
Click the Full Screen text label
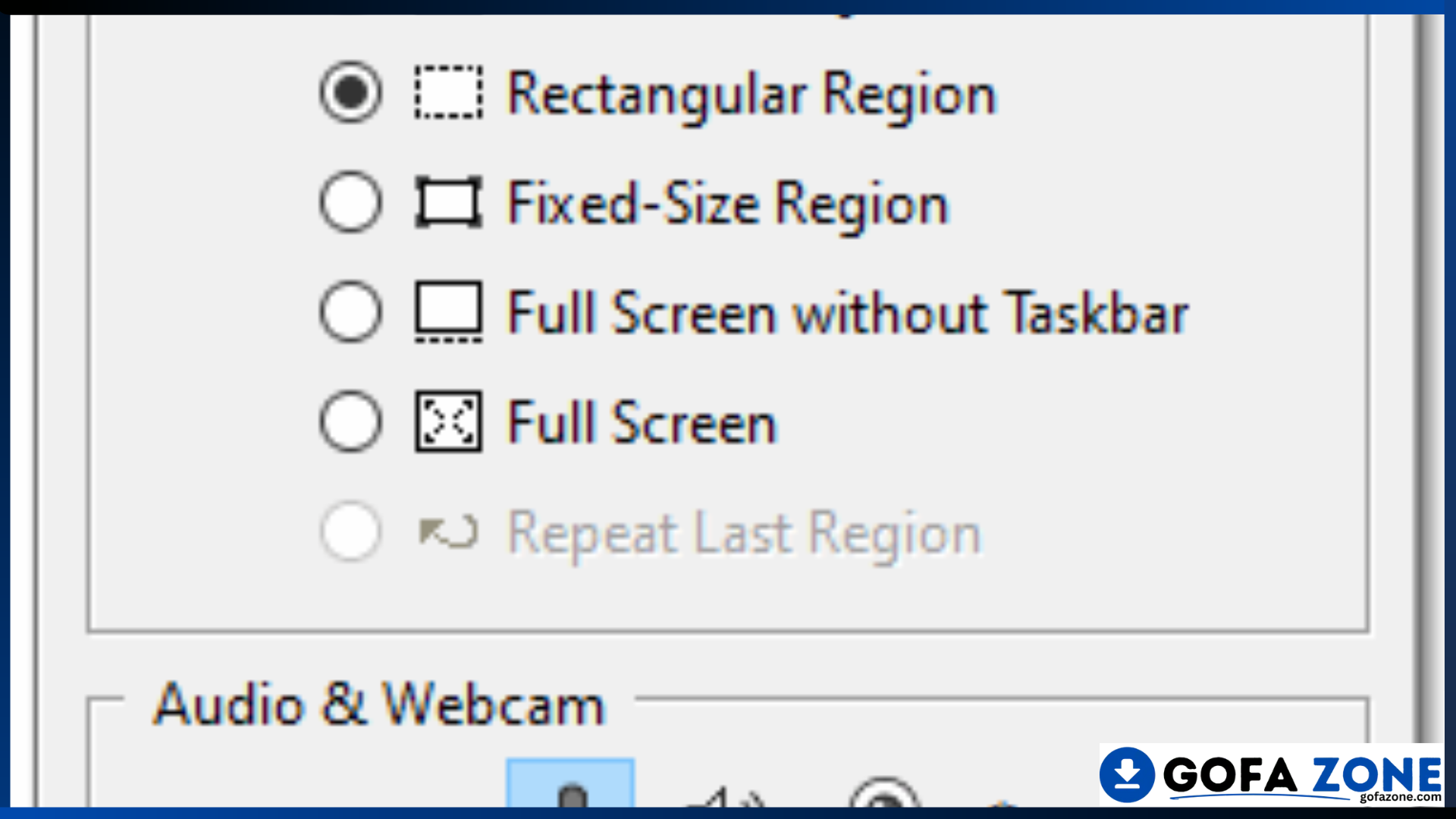click(x=642, y=422)
